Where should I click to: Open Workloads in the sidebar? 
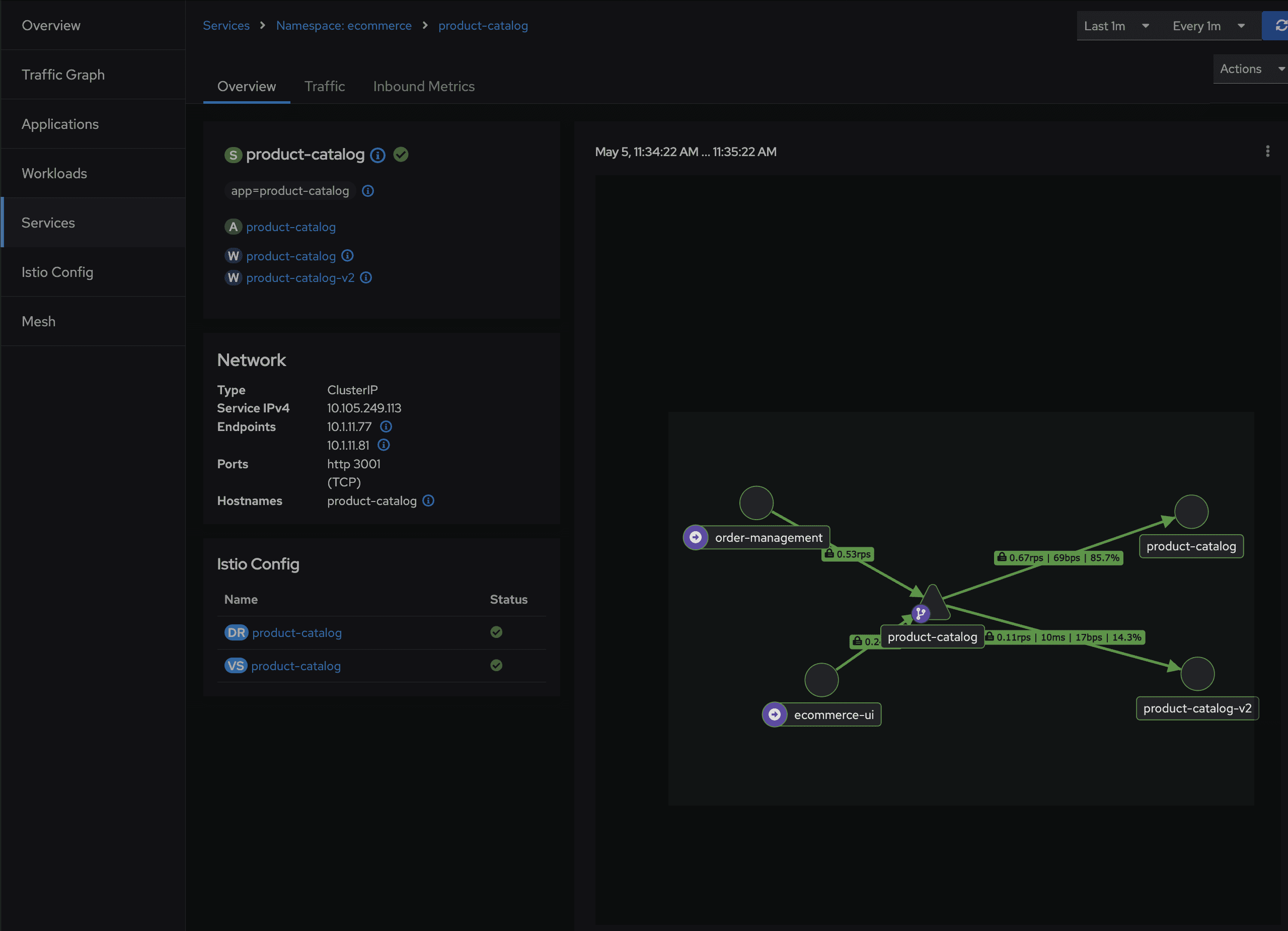[93, 173]
